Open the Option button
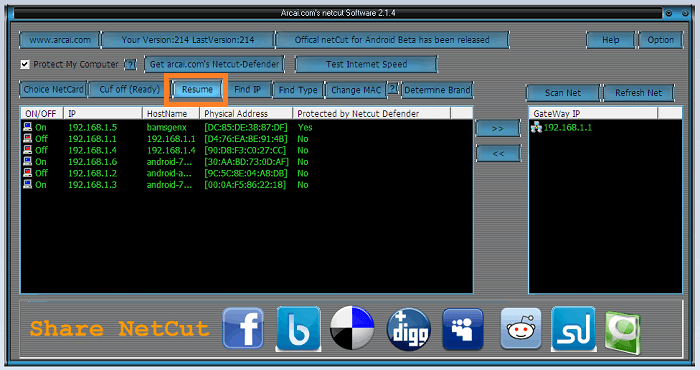 660,40
